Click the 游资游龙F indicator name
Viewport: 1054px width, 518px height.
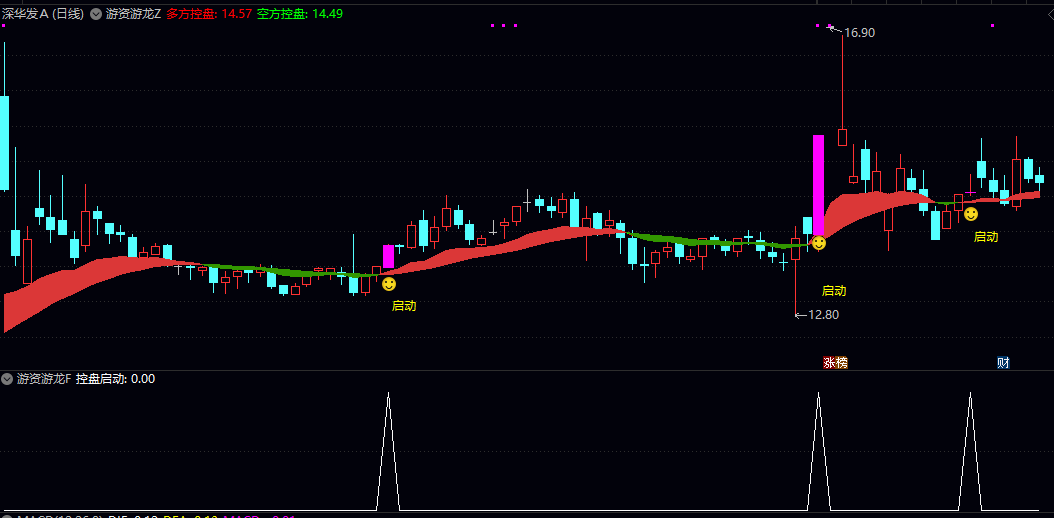pos(44,379)
